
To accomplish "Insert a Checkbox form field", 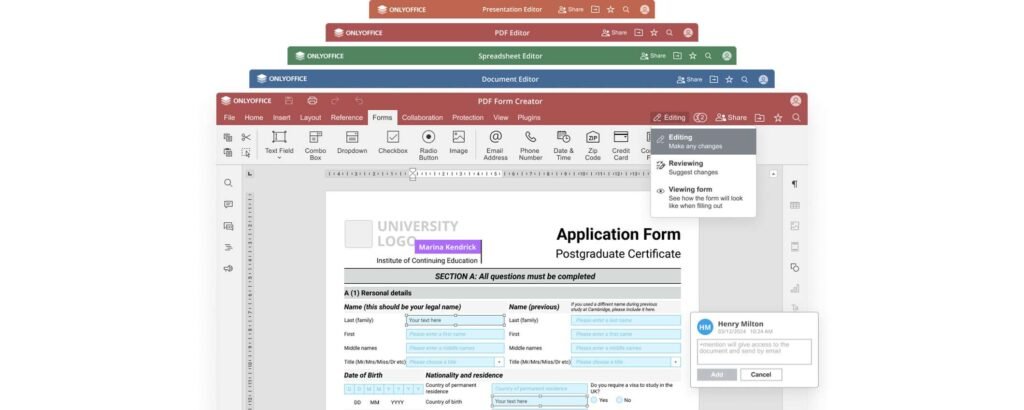I will tap(392, 143).
